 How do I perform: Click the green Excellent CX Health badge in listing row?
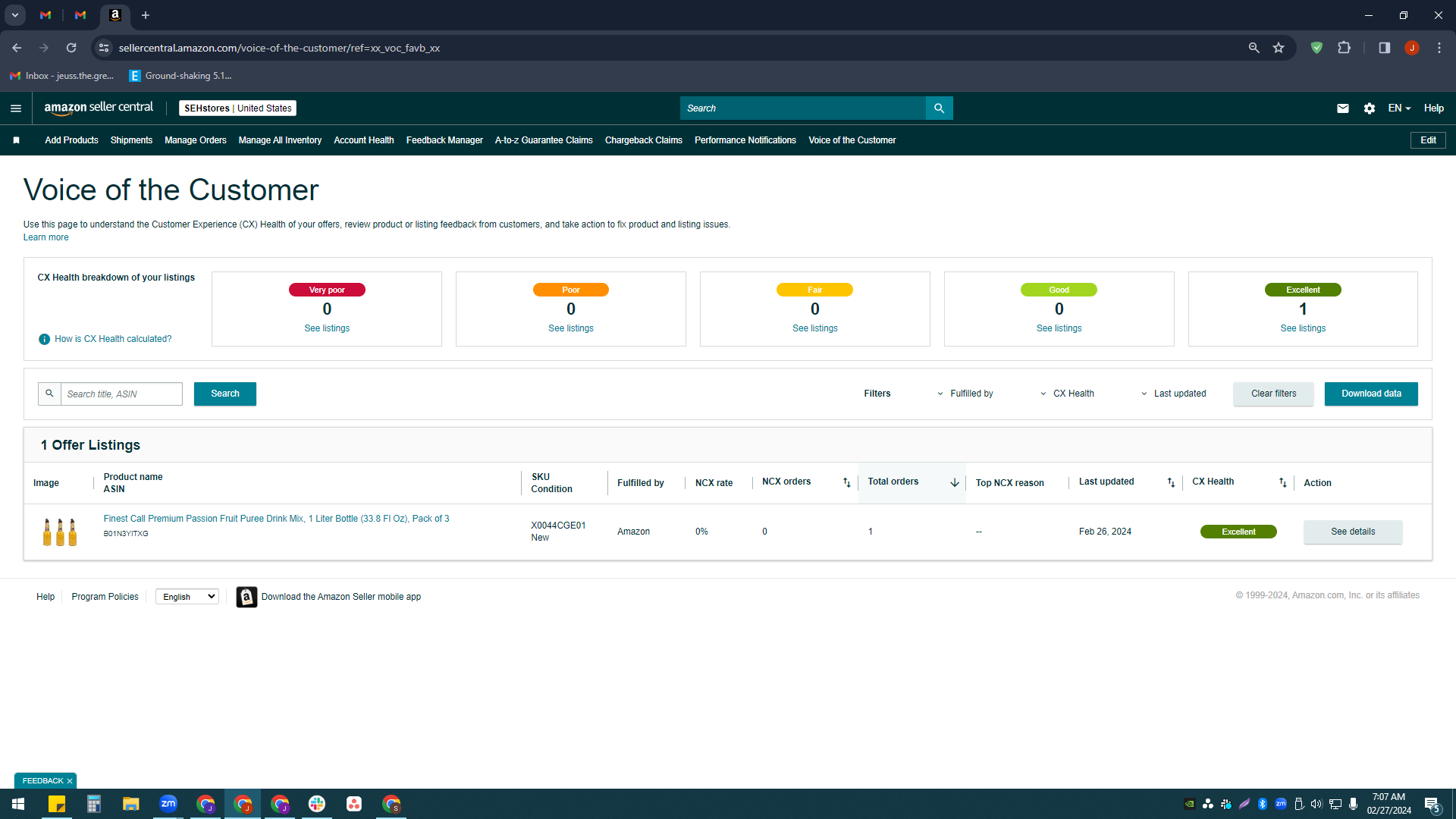tap(1238, 532)
